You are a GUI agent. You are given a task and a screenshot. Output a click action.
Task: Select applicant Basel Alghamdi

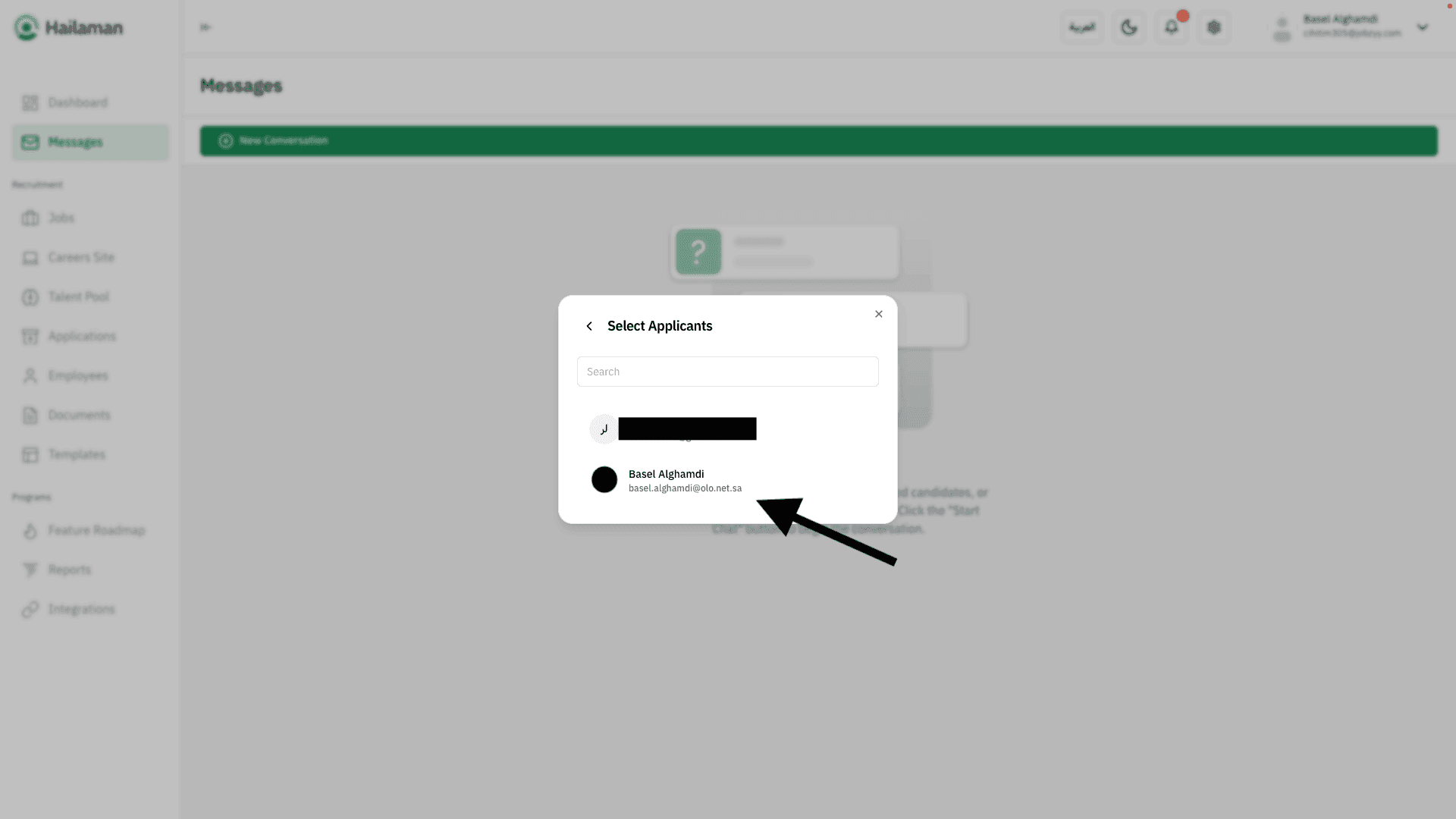(667, 480)
